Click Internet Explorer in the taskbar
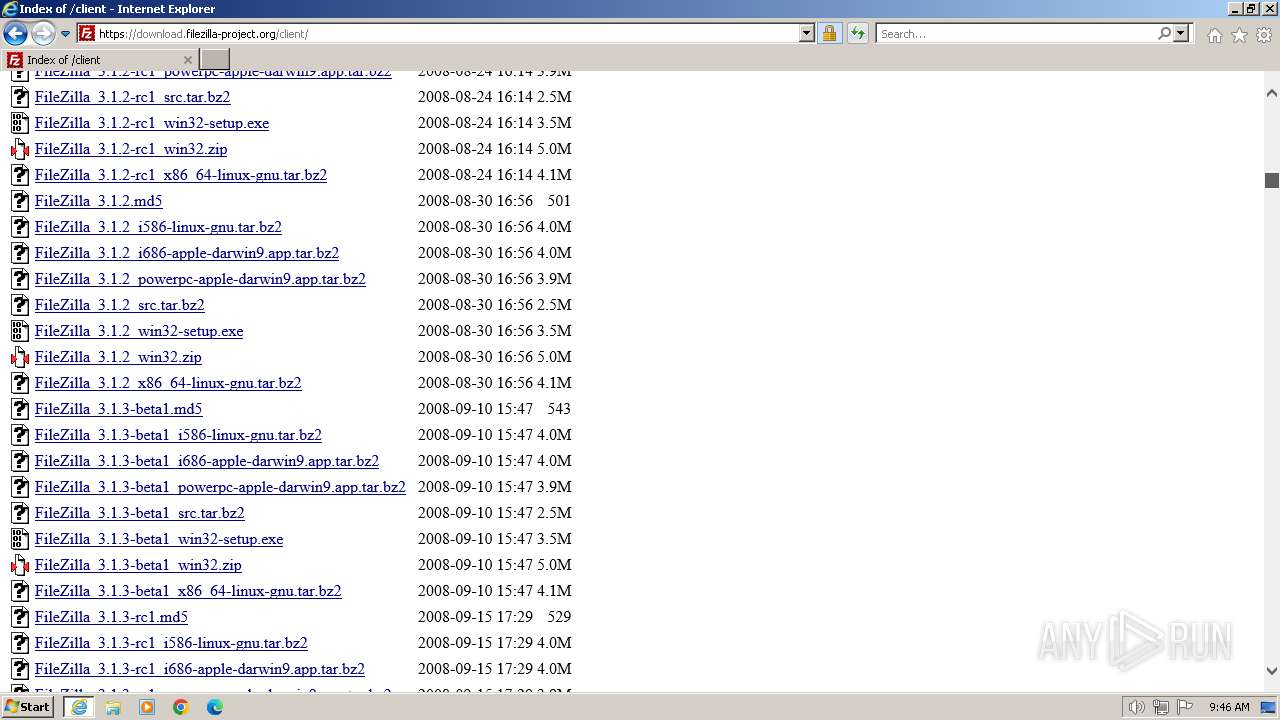 pos(79,707)
